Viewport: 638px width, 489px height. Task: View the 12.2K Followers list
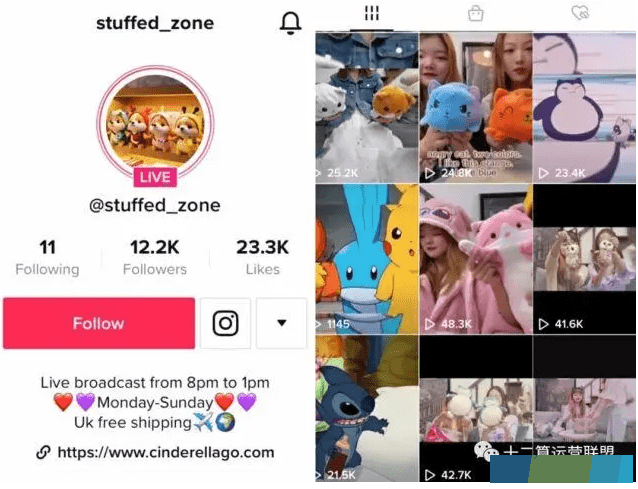tap(155, 258)
